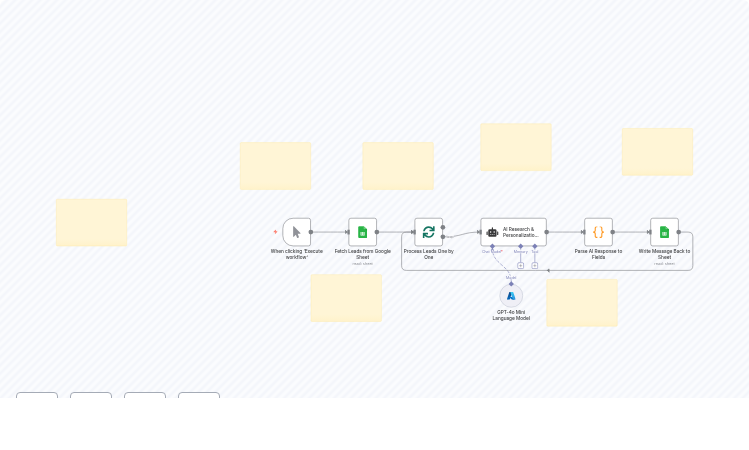
Task: Select the sticky note below Parse AI Response node
Action: 581,302
